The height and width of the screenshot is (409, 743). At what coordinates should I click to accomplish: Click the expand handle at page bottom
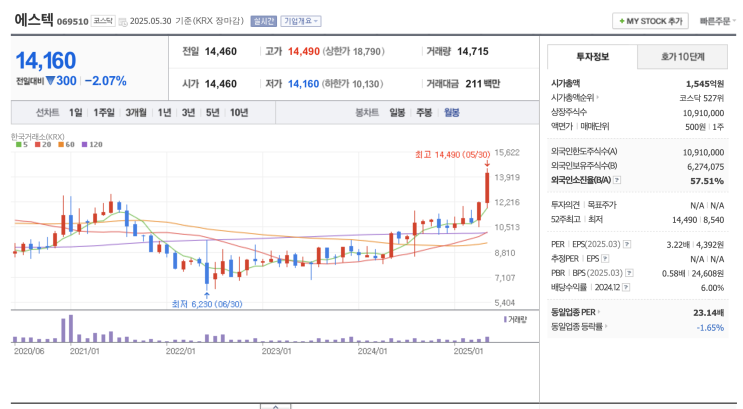click(x=275, y=406)
